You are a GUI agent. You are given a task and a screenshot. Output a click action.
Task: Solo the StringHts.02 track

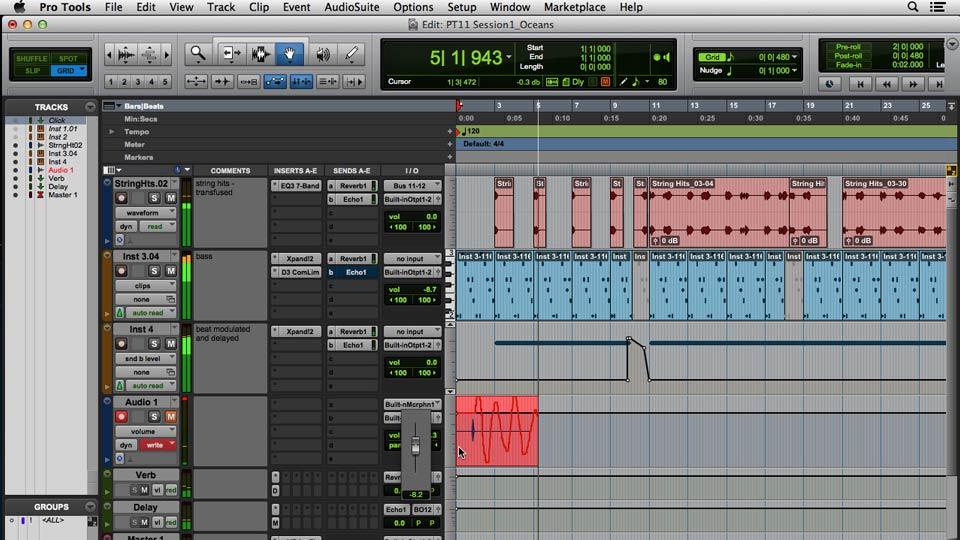(x=154, y=198)
